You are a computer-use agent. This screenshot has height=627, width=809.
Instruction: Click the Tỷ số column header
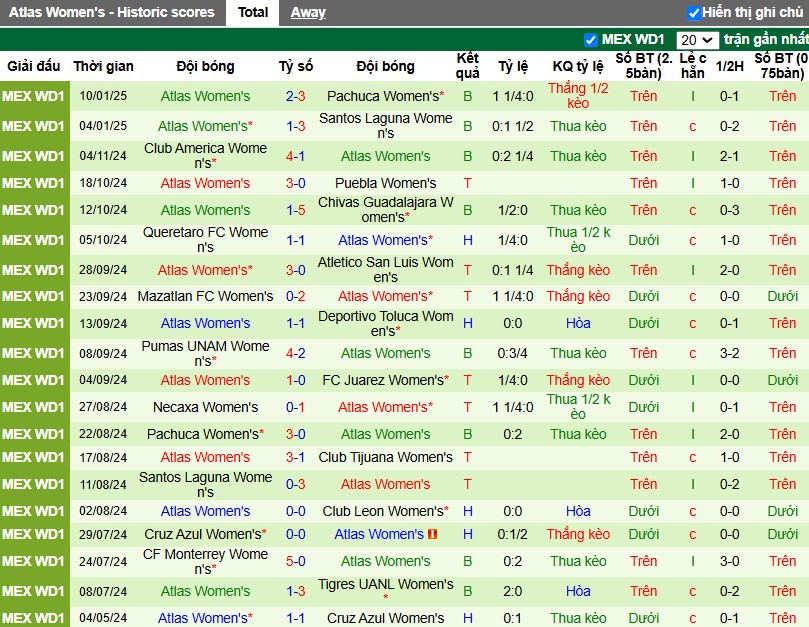pos(296,66)
